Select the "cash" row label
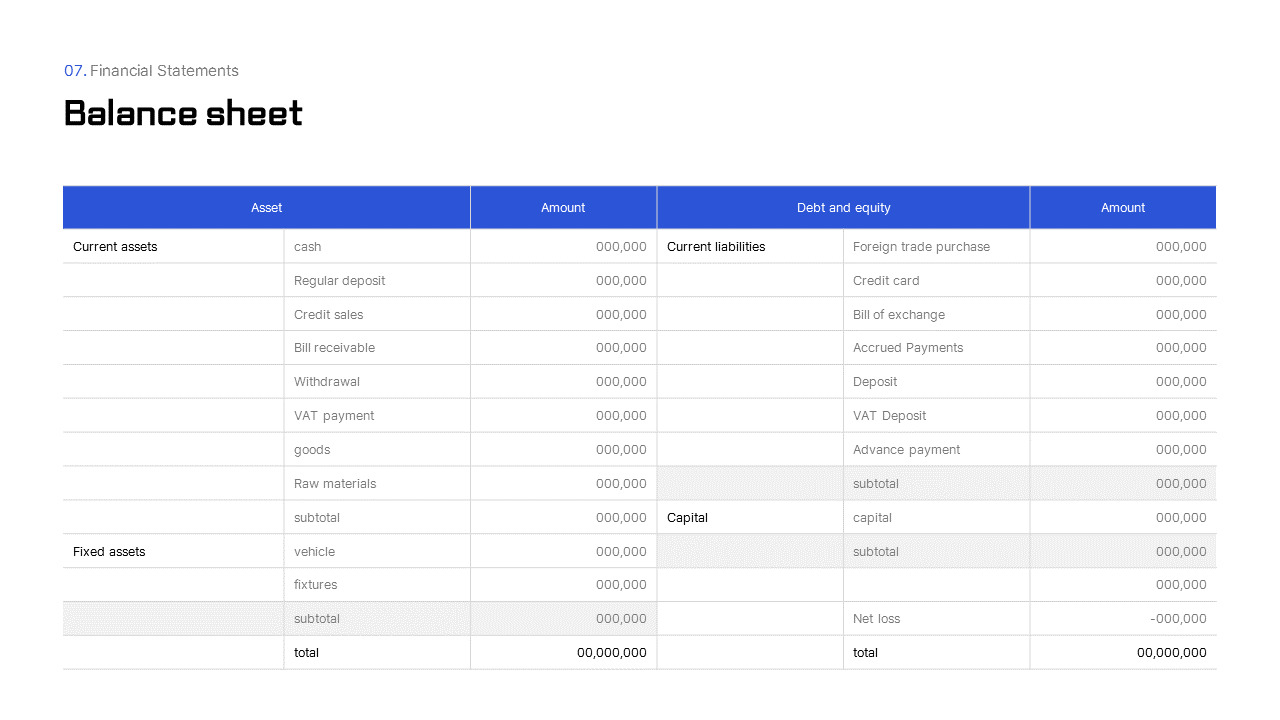1280x720 pixels. point(377,247)
